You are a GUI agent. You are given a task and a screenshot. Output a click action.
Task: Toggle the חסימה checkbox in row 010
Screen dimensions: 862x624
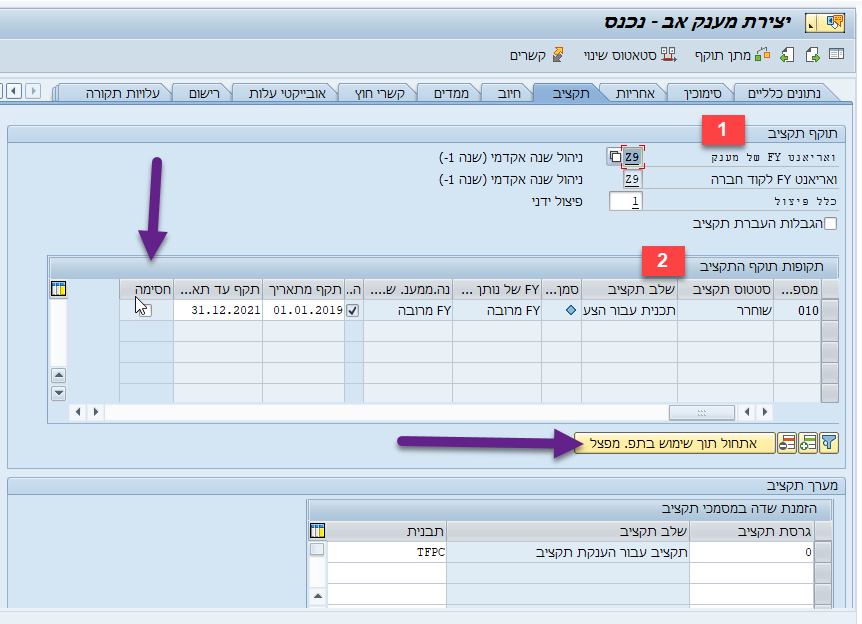click(x=145, y=310)
